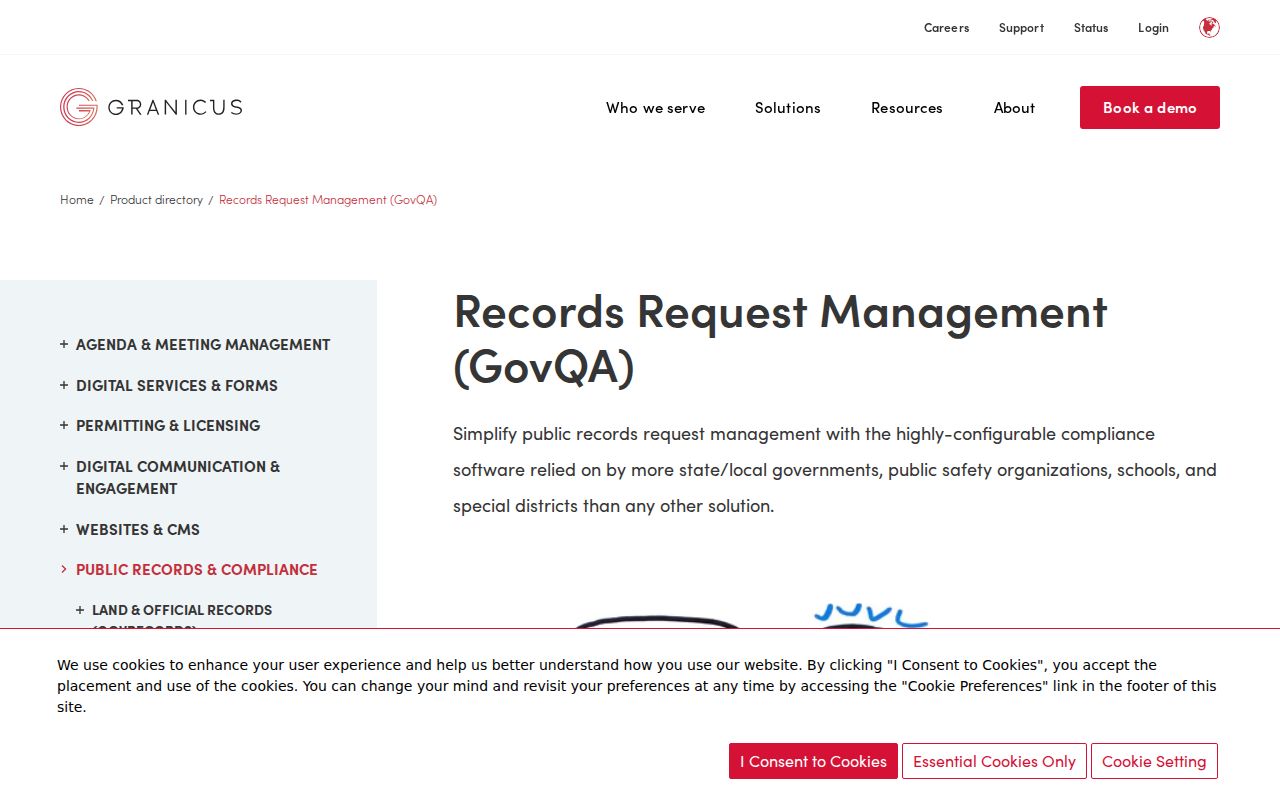The image size is (1280, 800).
Task: Expand Digital Communication & Engagement plus icon
Action: point(64,466)
